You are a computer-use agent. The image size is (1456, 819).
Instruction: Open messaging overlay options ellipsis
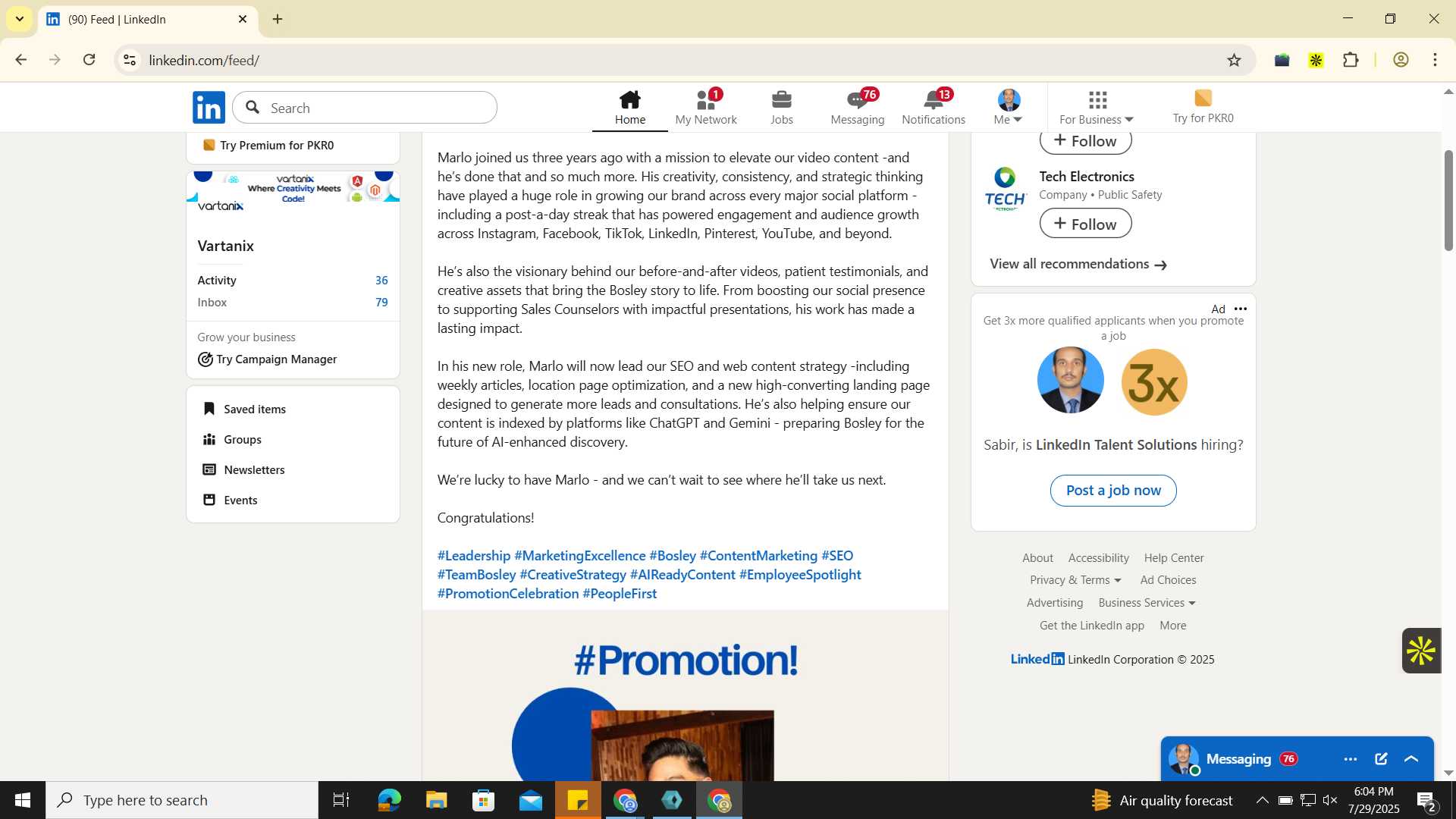pyautogui.click(x=1351, y=759)
